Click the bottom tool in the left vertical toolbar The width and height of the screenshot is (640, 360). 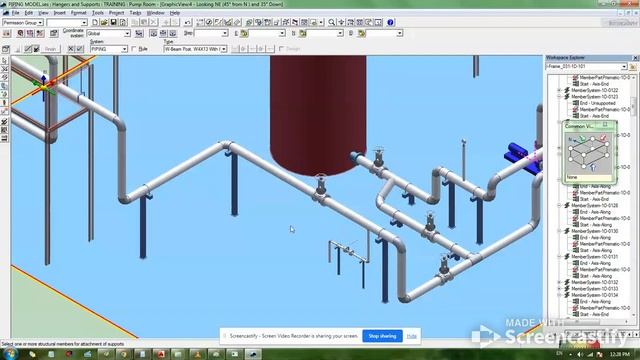pyautogui.click(x=4, y=139)
